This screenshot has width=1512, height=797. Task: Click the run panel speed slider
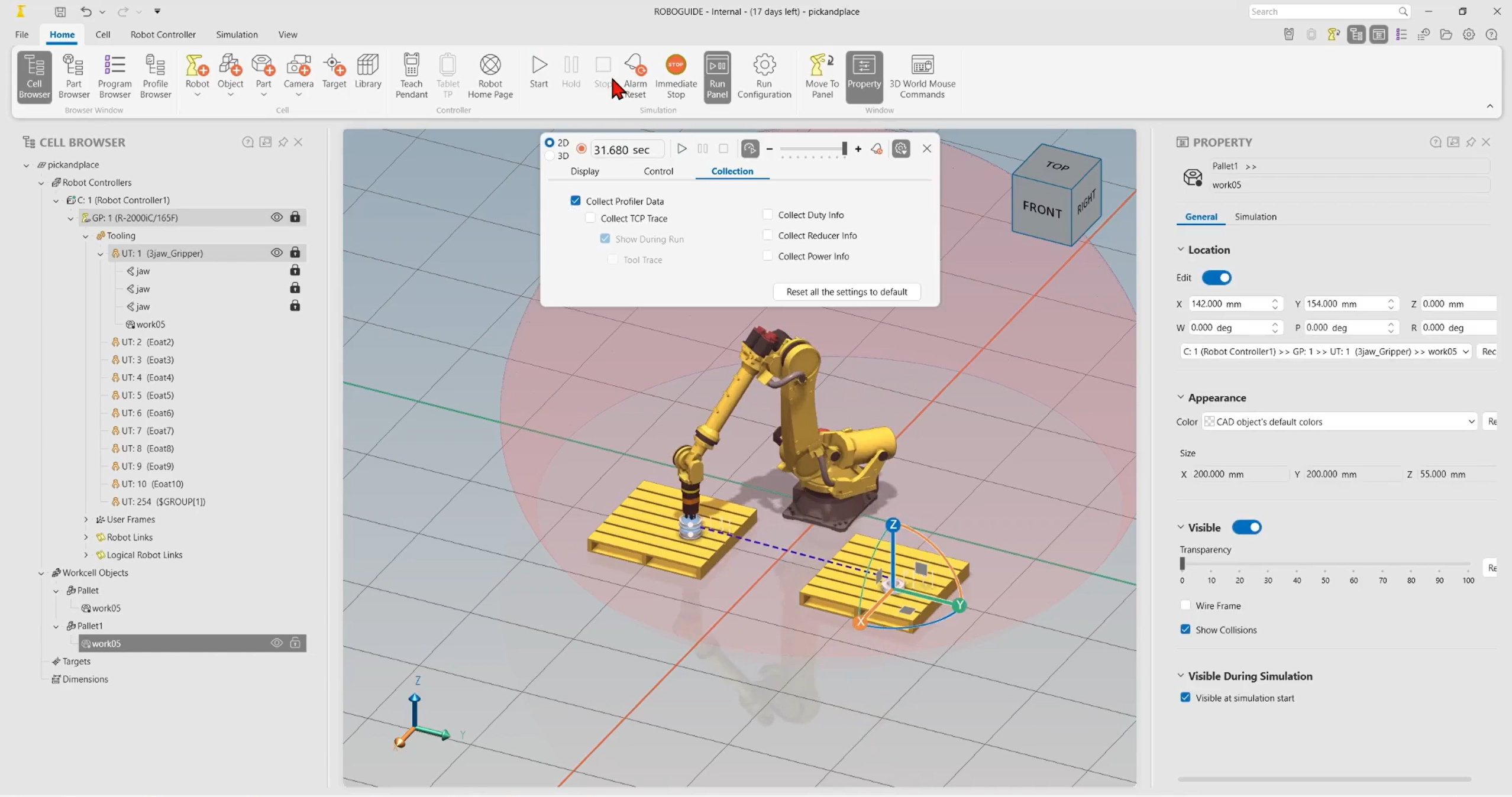click(813, 149)
